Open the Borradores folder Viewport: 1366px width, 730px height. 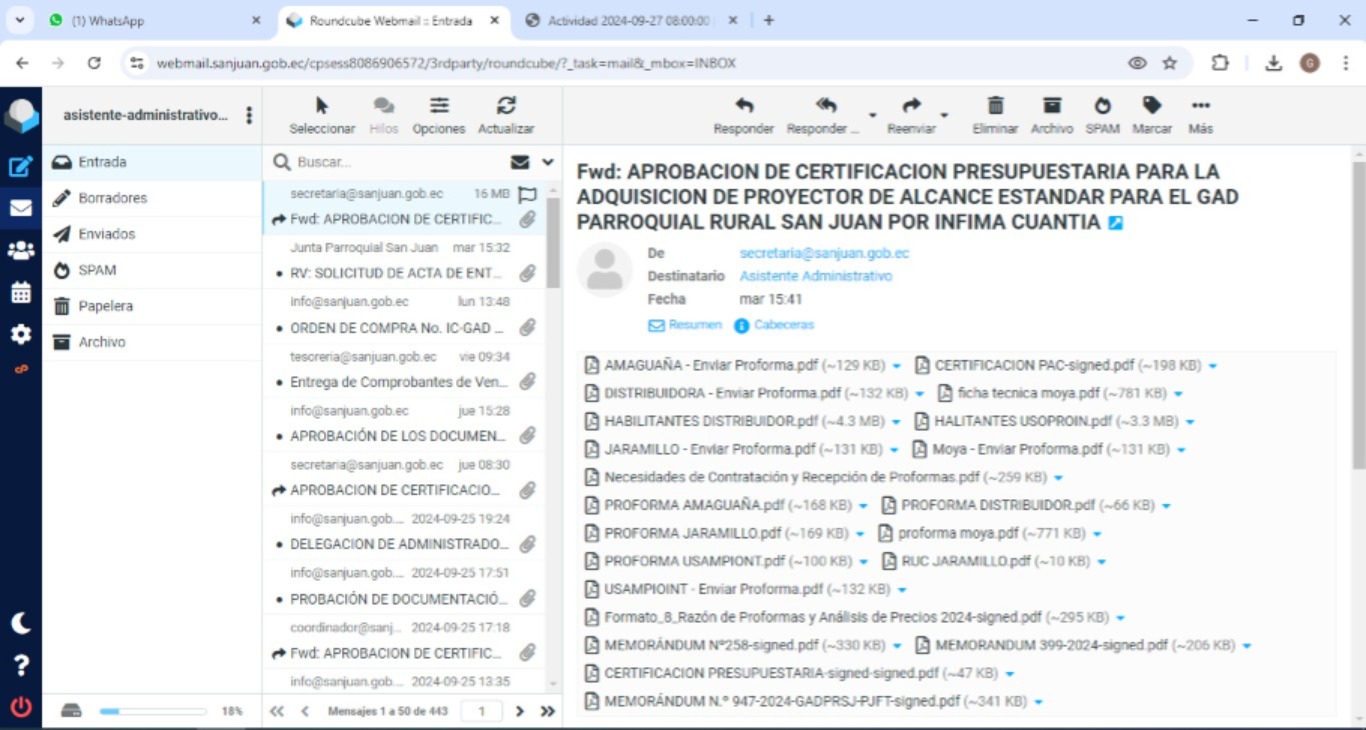tap(112, 198)
